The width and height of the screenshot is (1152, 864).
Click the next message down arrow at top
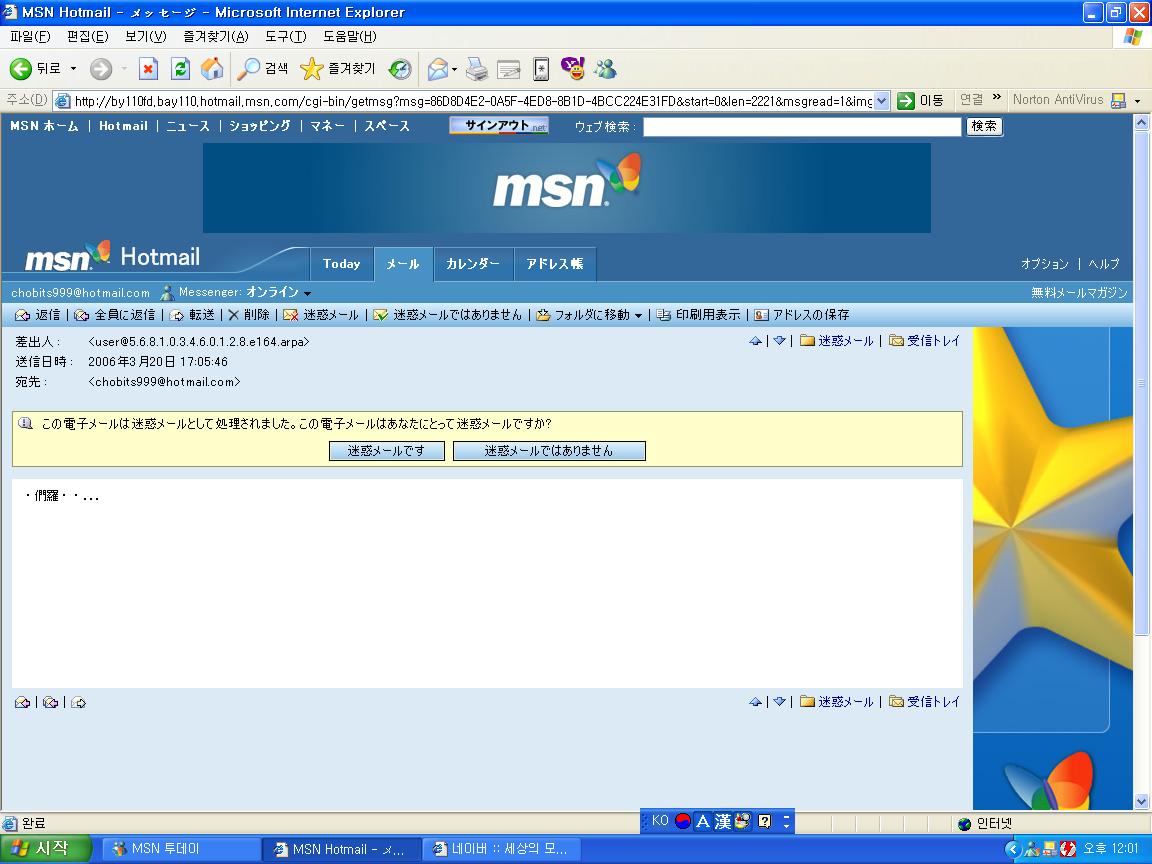780,341
